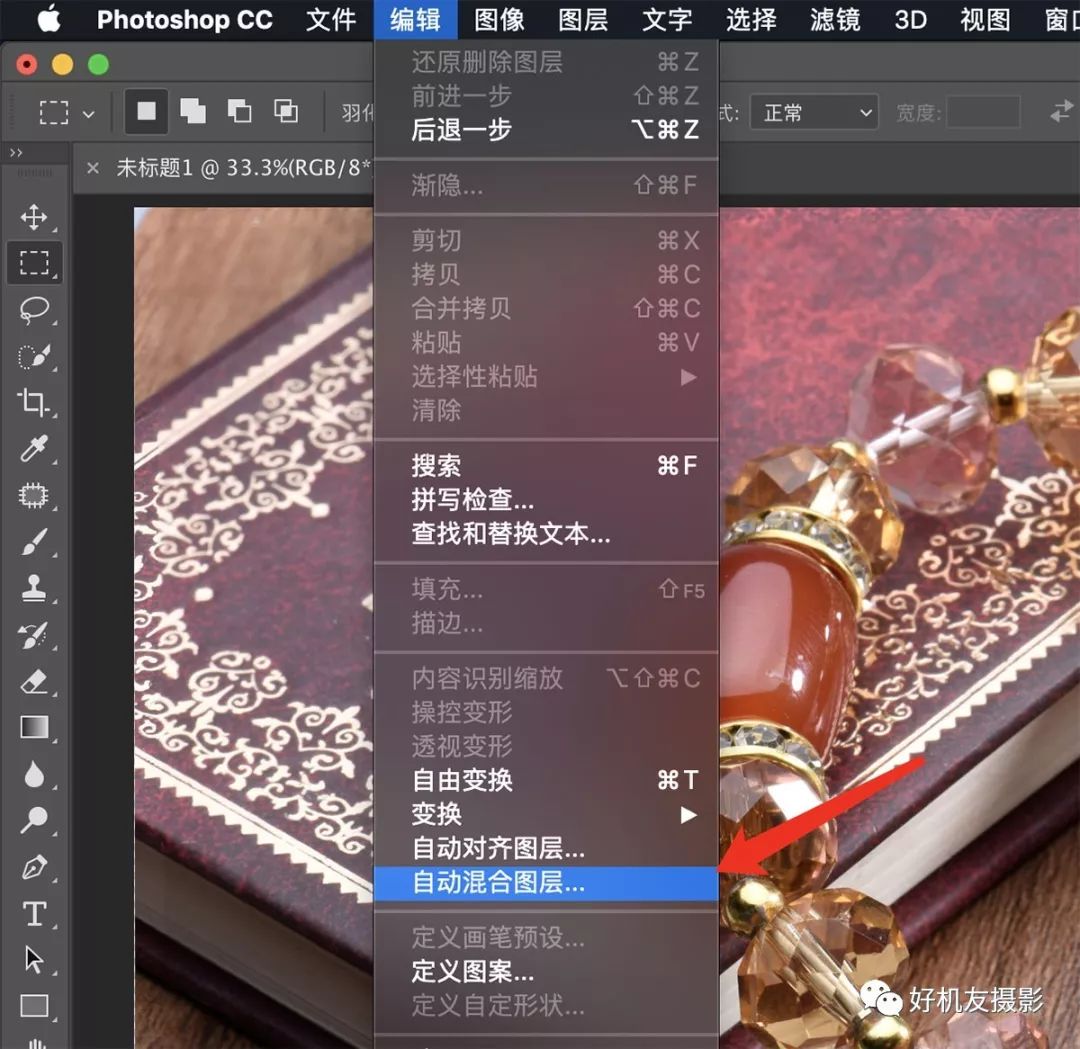Close the 未标题1 document tab
This screenshot has height=1049, width=1080.
tap(93, 168)
